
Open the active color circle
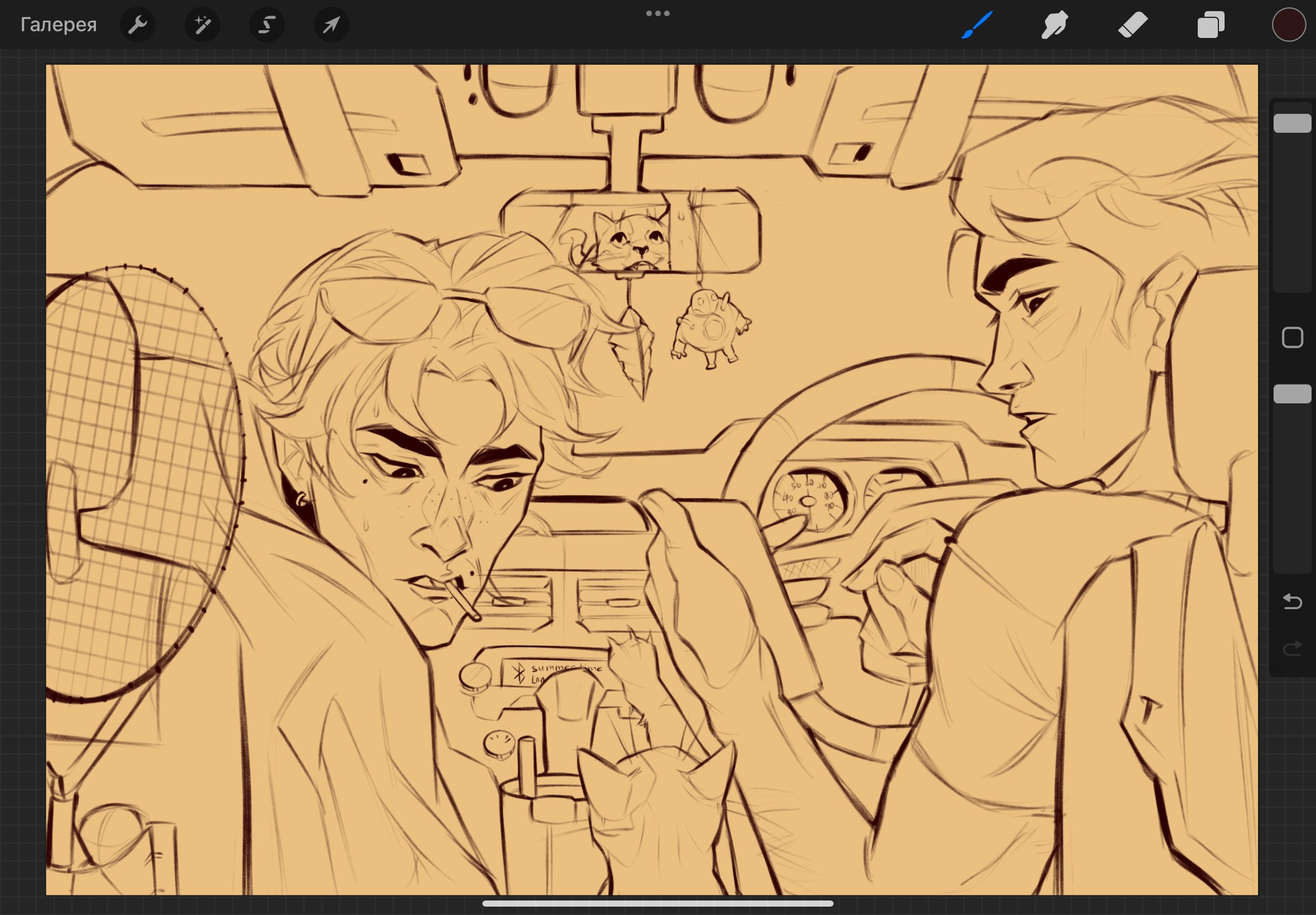click(x=1289, y=25)
